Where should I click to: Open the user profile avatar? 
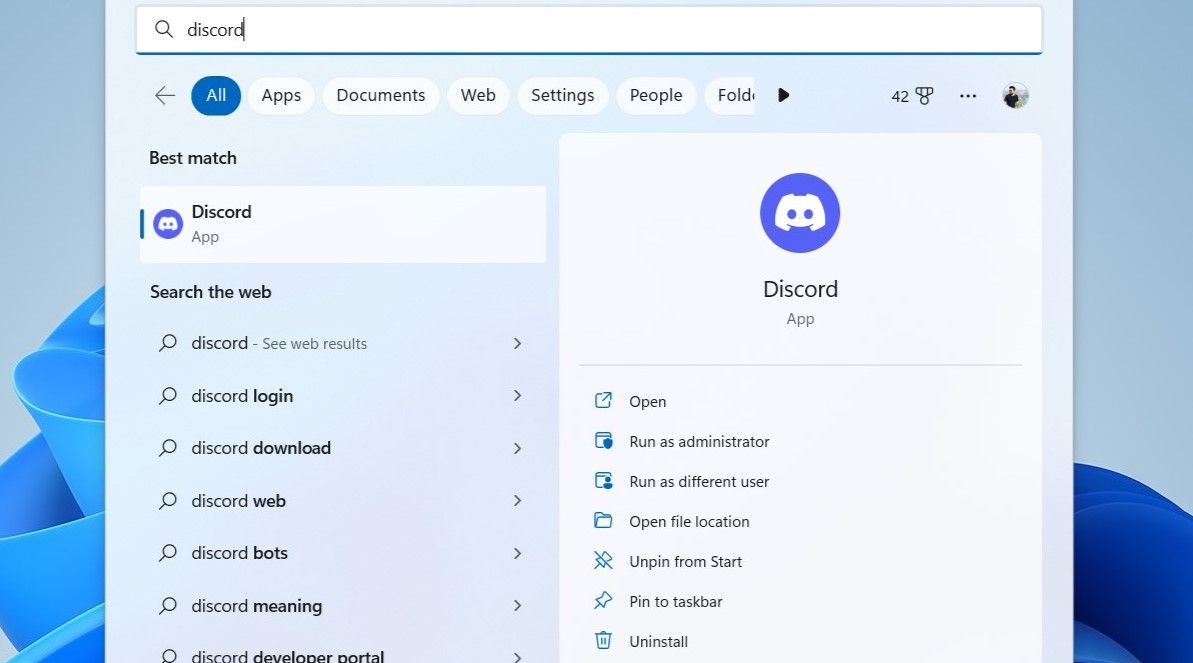[1015, 96]
